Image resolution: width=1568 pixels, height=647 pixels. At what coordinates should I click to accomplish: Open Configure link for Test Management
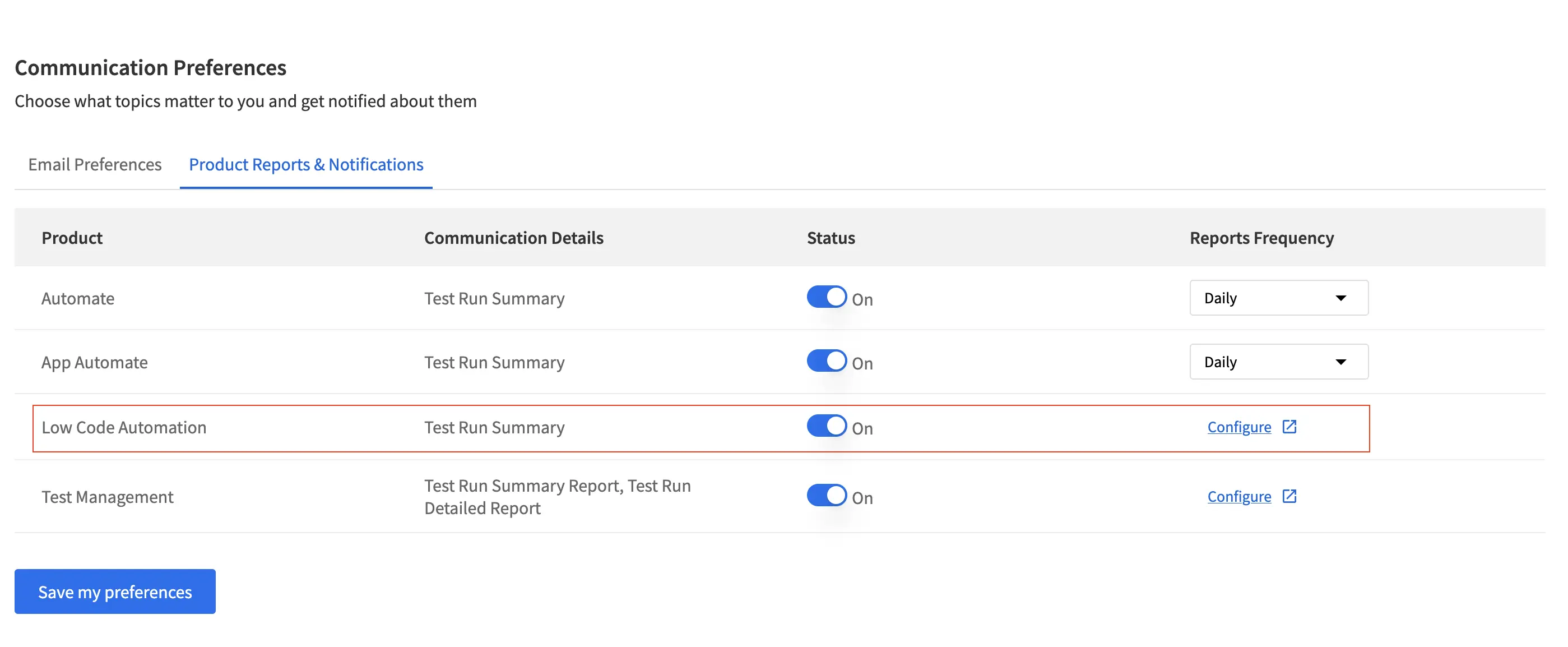coord(1238,497)
